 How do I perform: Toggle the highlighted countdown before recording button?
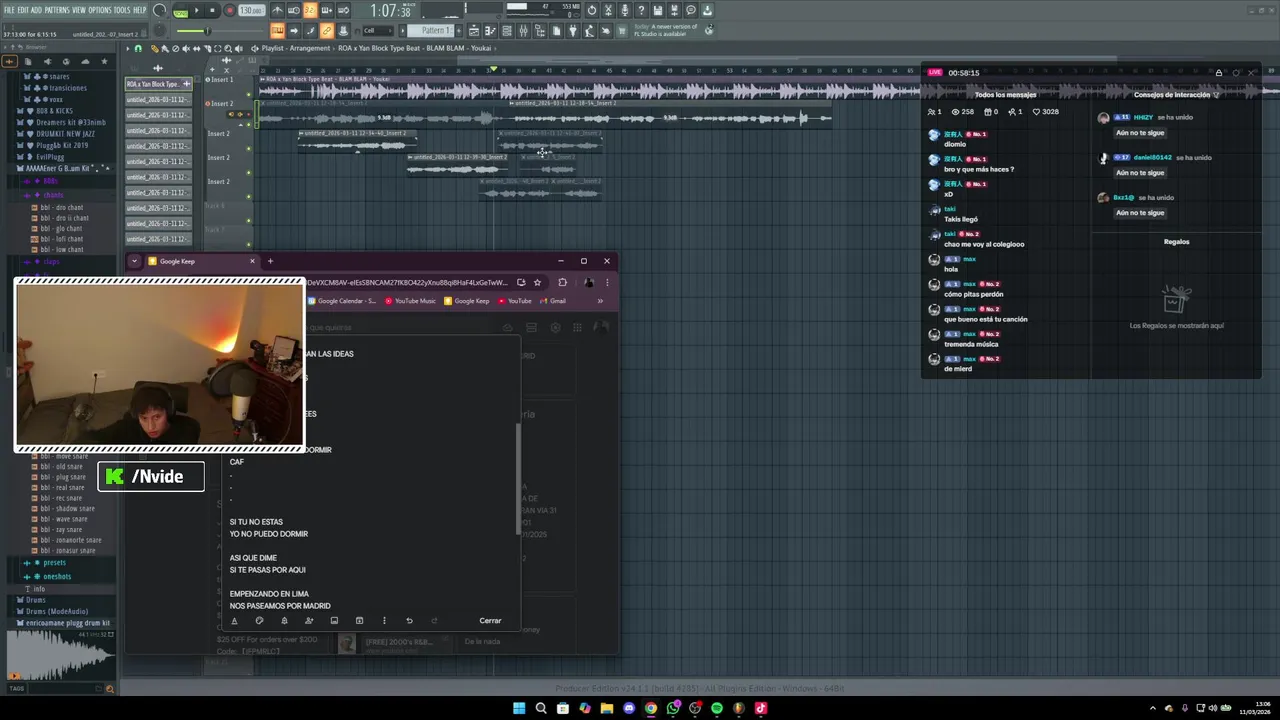(x=309, y=10)
